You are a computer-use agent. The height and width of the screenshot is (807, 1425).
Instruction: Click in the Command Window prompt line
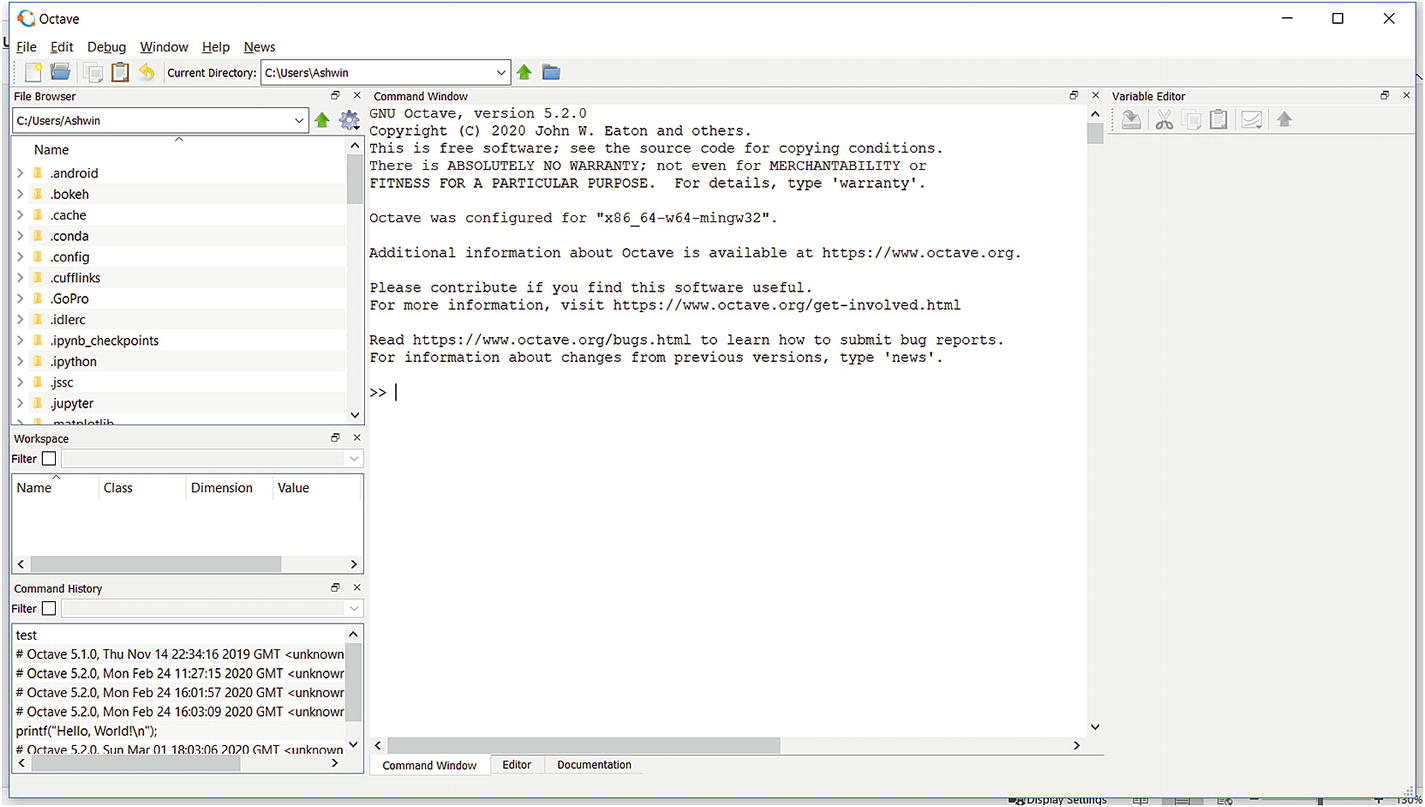click(x=728, y=392)
